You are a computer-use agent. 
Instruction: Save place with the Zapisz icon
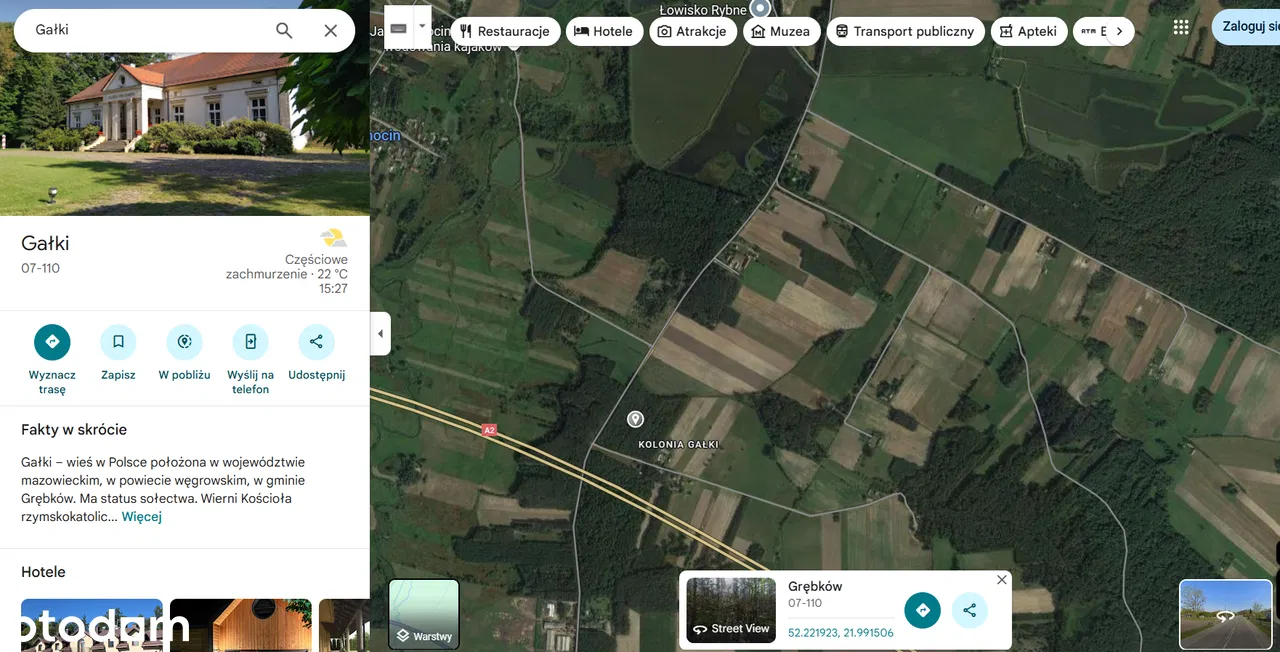(118, 342)
